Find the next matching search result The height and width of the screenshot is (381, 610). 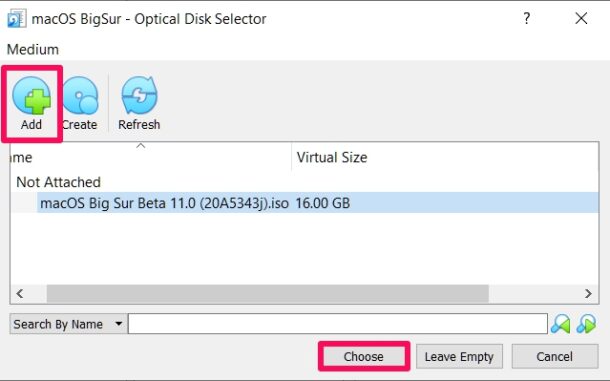[586, 324]
